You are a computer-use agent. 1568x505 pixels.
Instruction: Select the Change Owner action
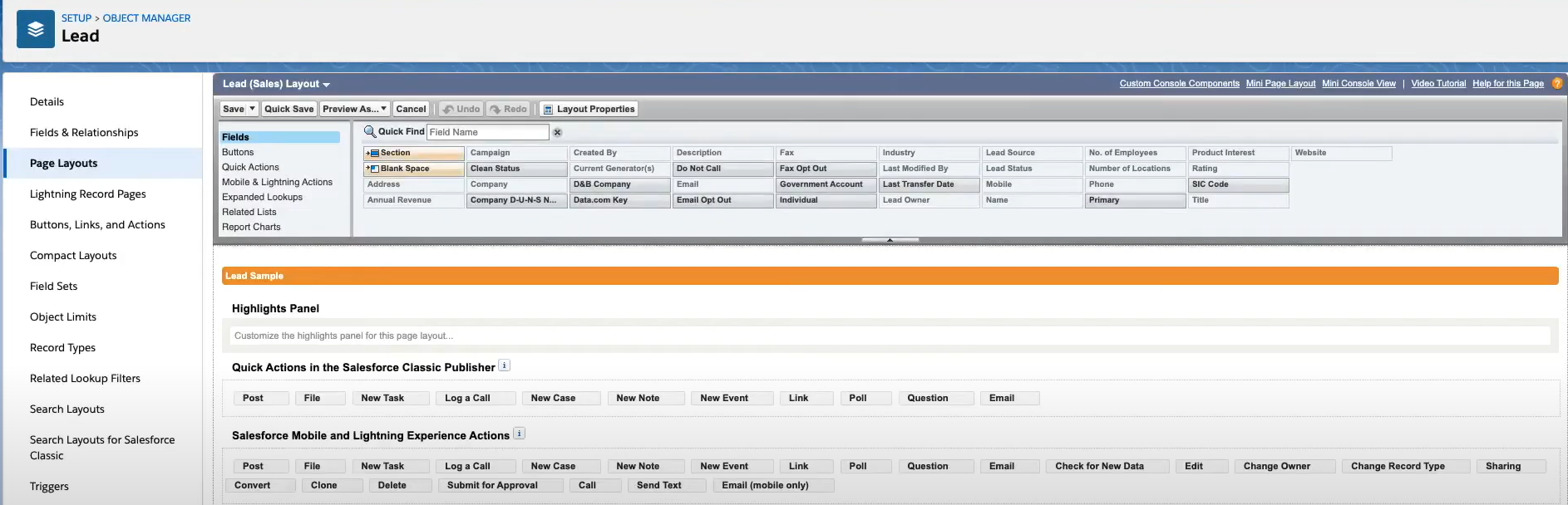coord(1284,466)
